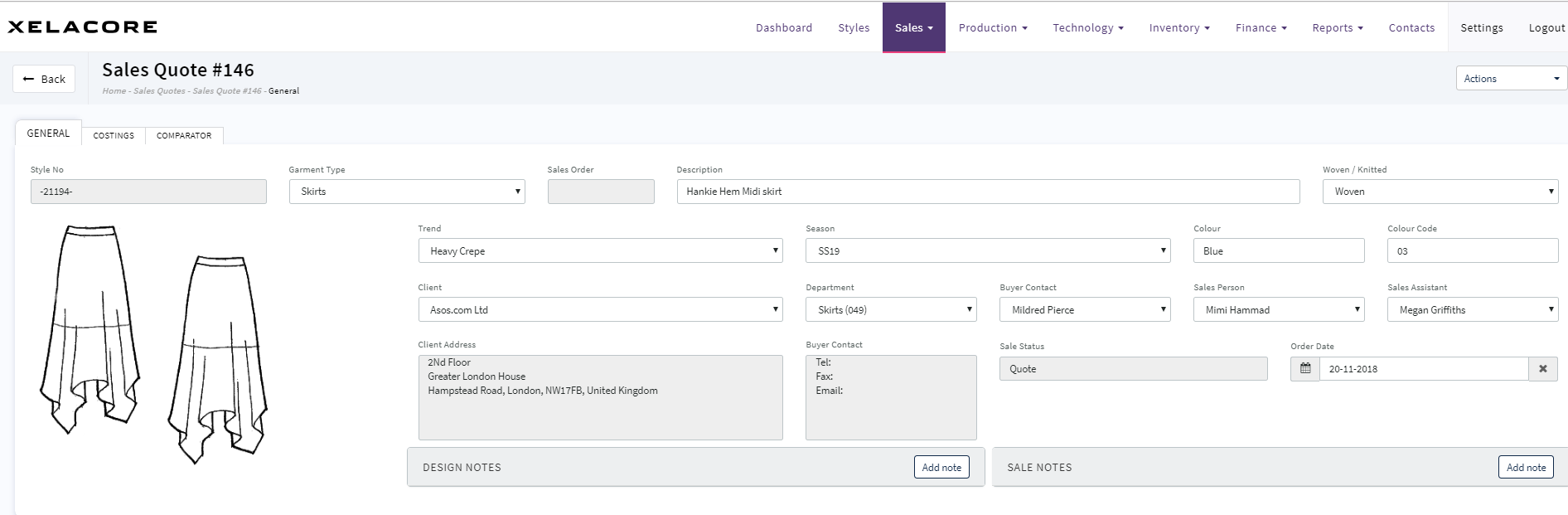Expand the Season SS19 dropdown
The height and width of the screenshot is (515, 1568).
(987, 250)
